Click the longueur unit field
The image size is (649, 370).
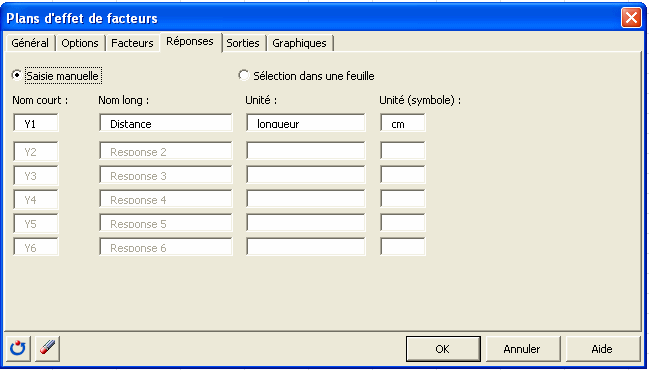[x=306, y=123]
